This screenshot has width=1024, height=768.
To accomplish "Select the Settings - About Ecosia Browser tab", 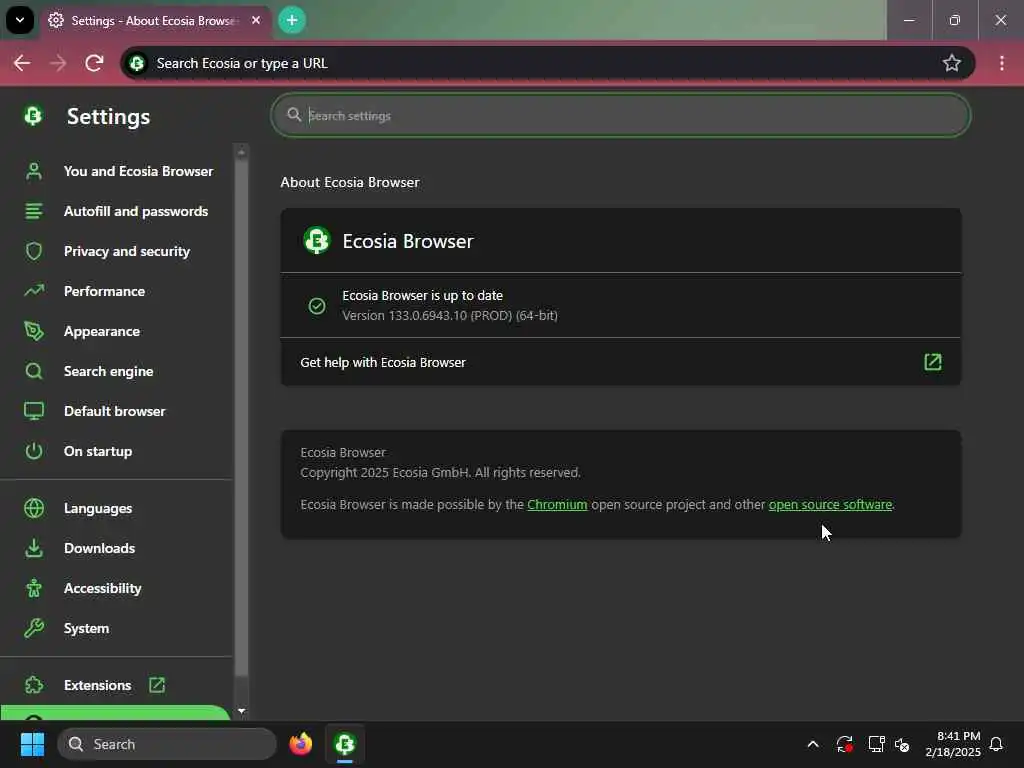I will click(153, 21).
